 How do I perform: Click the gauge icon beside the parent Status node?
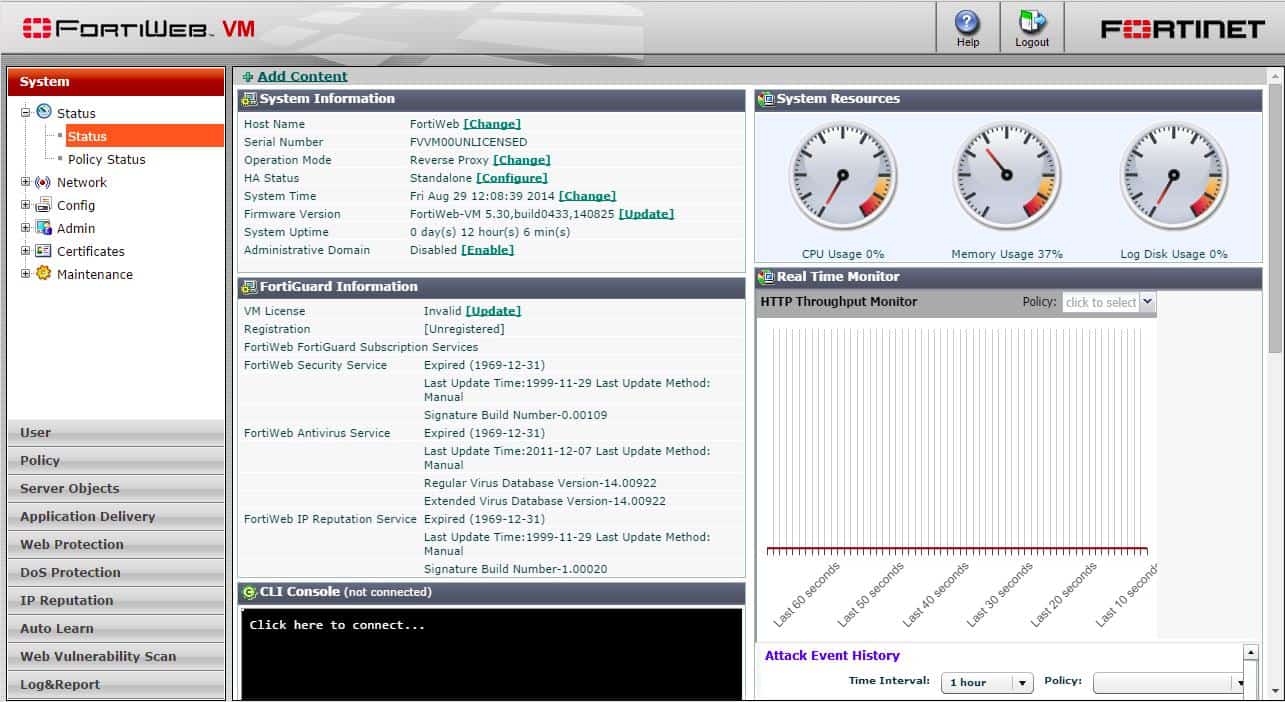43,112
